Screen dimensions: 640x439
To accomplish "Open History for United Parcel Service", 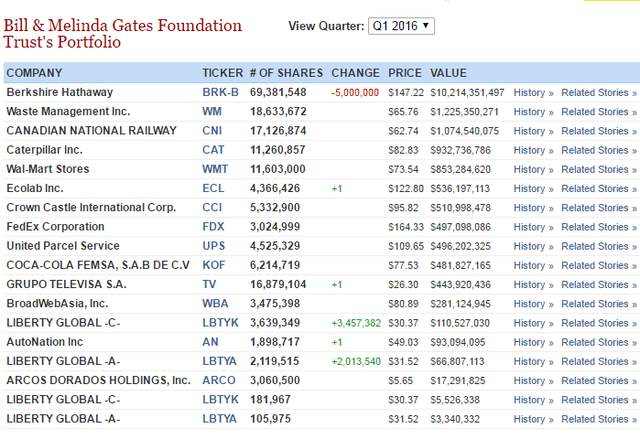I will click(533, 246).
